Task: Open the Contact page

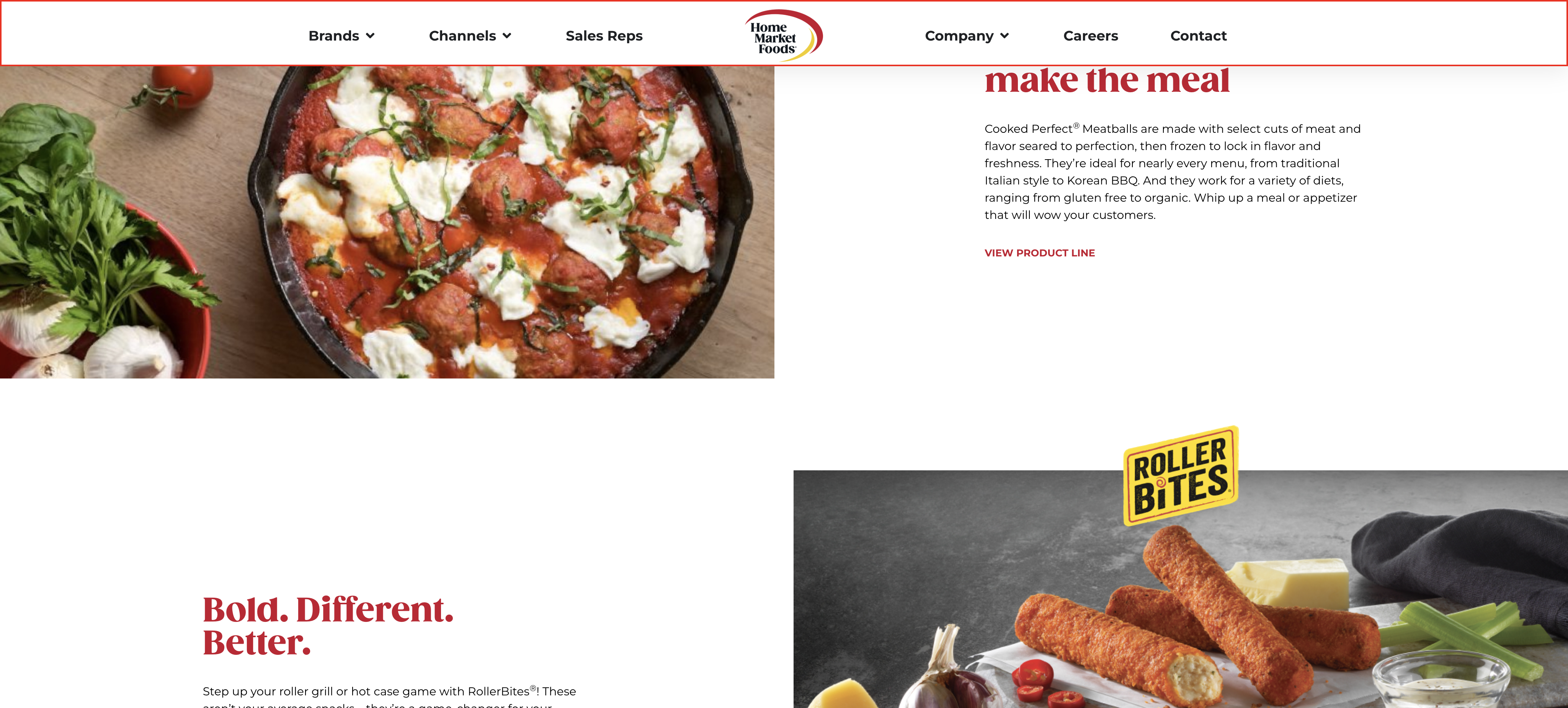Action: [x=1198, y=36]
